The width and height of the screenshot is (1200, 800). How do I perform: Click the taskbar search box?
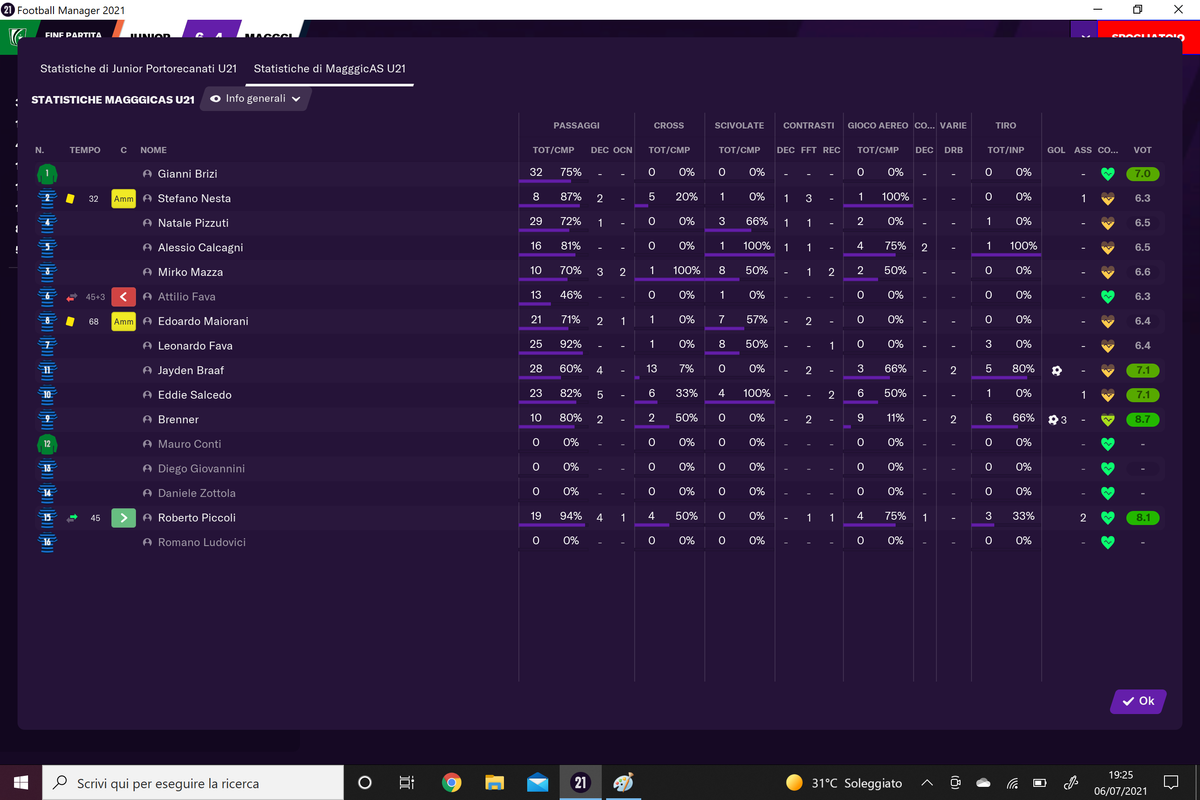(x=192, y=783)
